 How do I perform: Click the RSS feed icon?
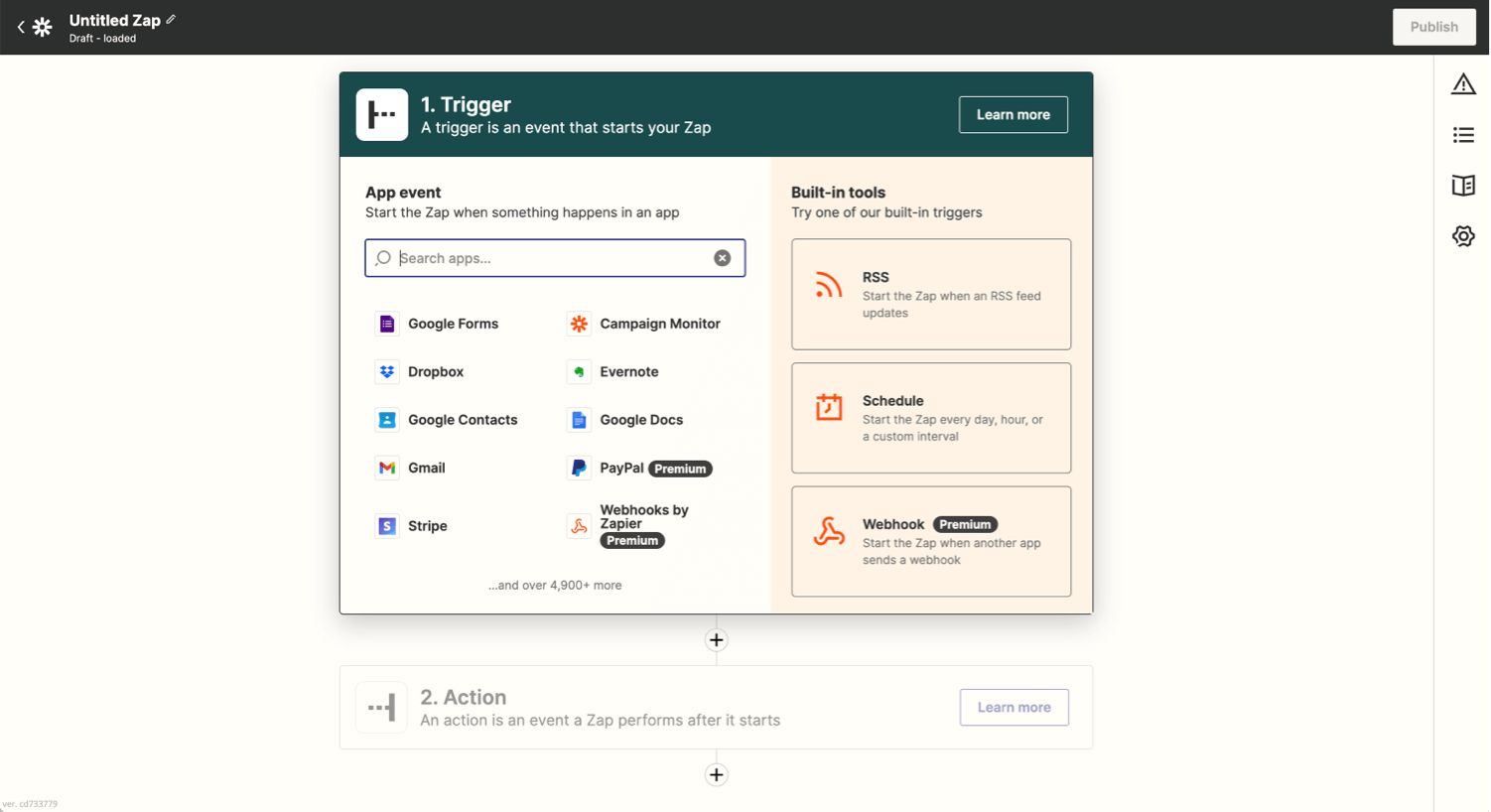(829, 285)
